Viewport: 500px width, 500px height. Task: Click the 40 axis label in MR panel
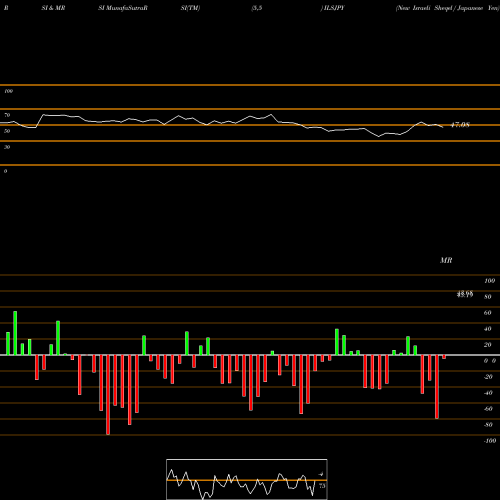(x=488, y=329)
